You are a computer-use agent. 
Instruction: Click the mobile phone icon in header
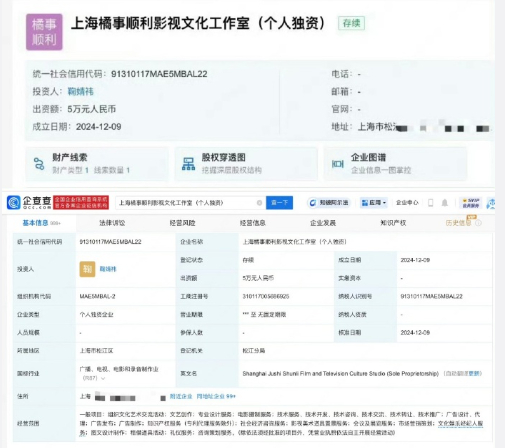coord(430,203)
